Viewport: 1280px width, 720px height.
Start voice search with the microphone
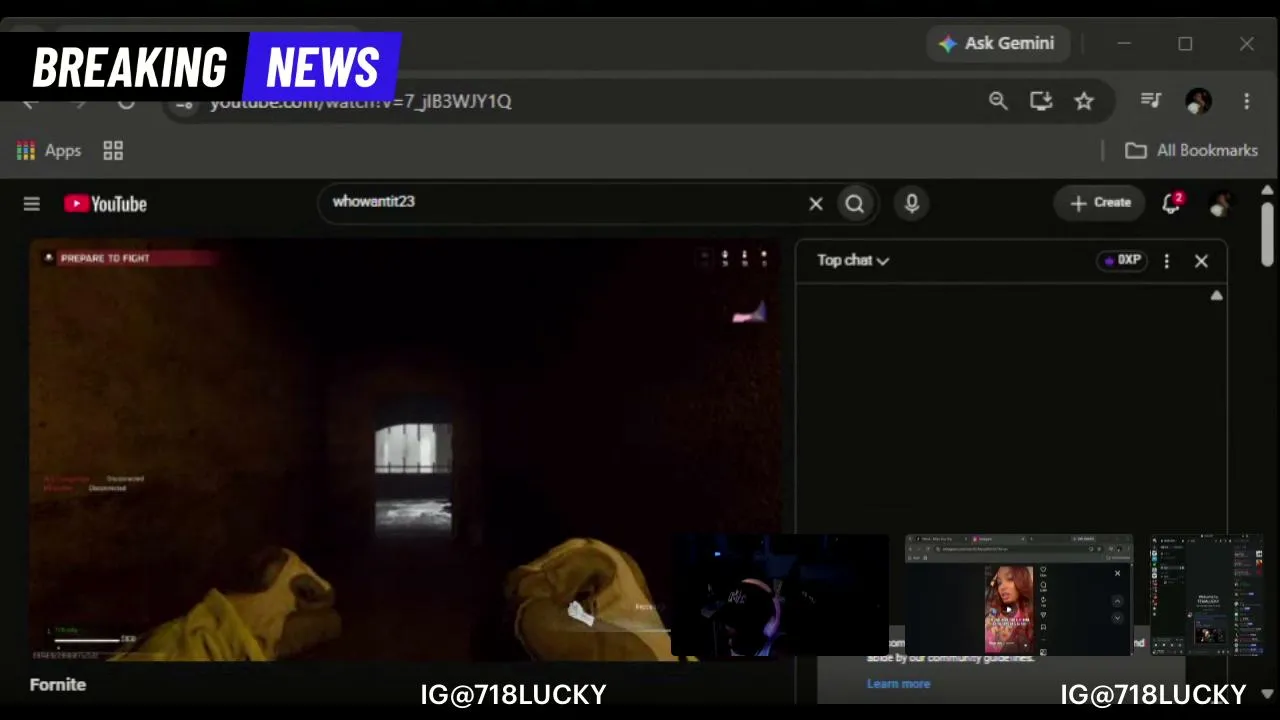[911, 204]
